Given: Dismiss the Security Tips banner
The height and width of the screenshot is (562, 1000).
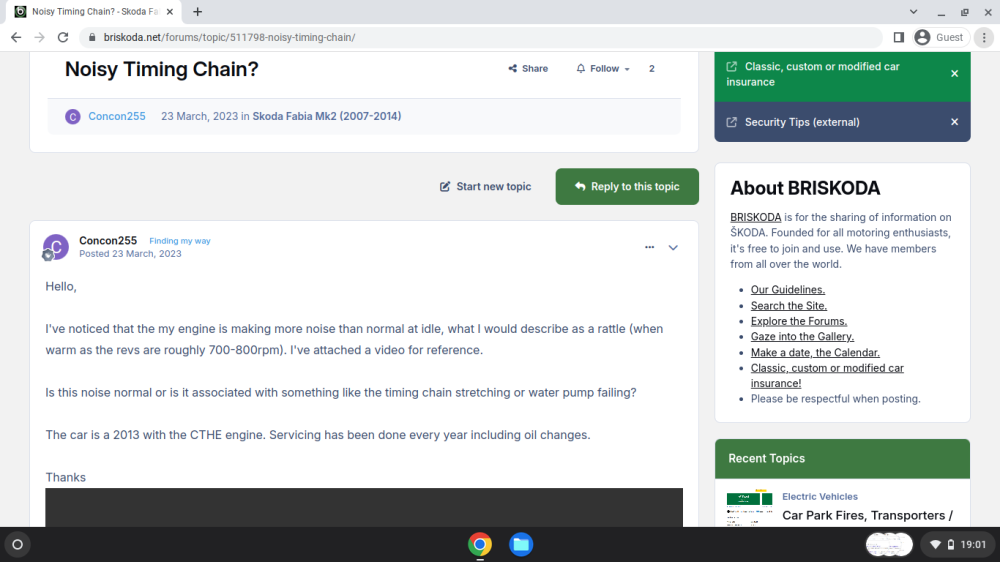Looking at the screenshot, I should (955, 122).
